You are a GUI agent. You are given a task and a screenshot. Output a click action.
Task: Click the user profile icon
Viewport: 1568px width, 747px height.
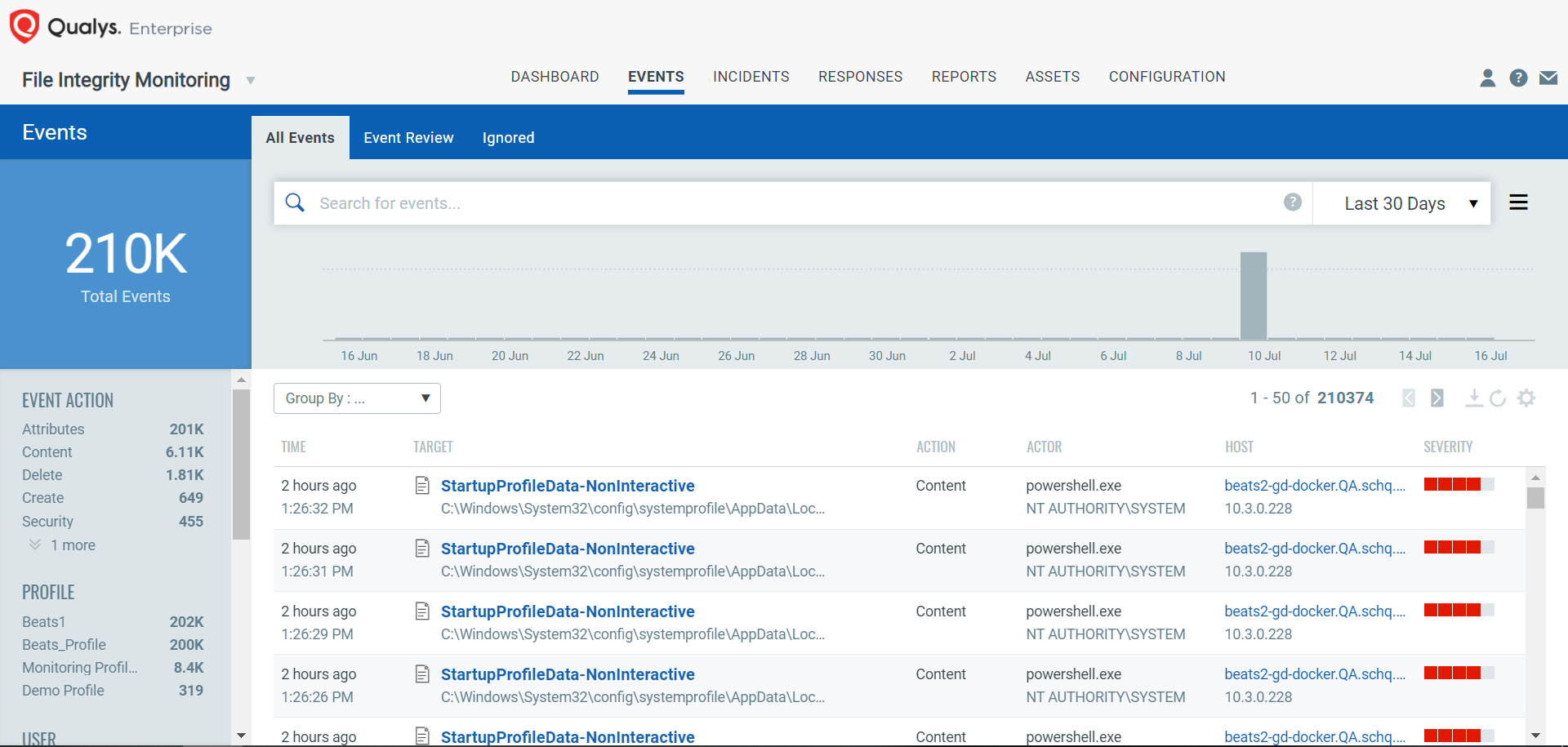pyautogui.click(x=1487, y=78)
